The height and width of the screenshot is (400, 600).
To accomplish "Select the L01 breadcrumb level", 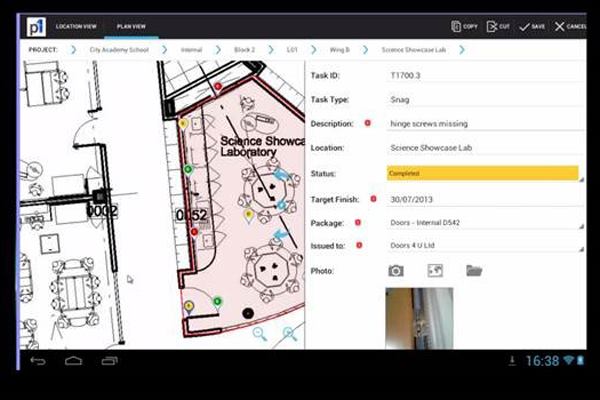I will (x=292, y=50).
